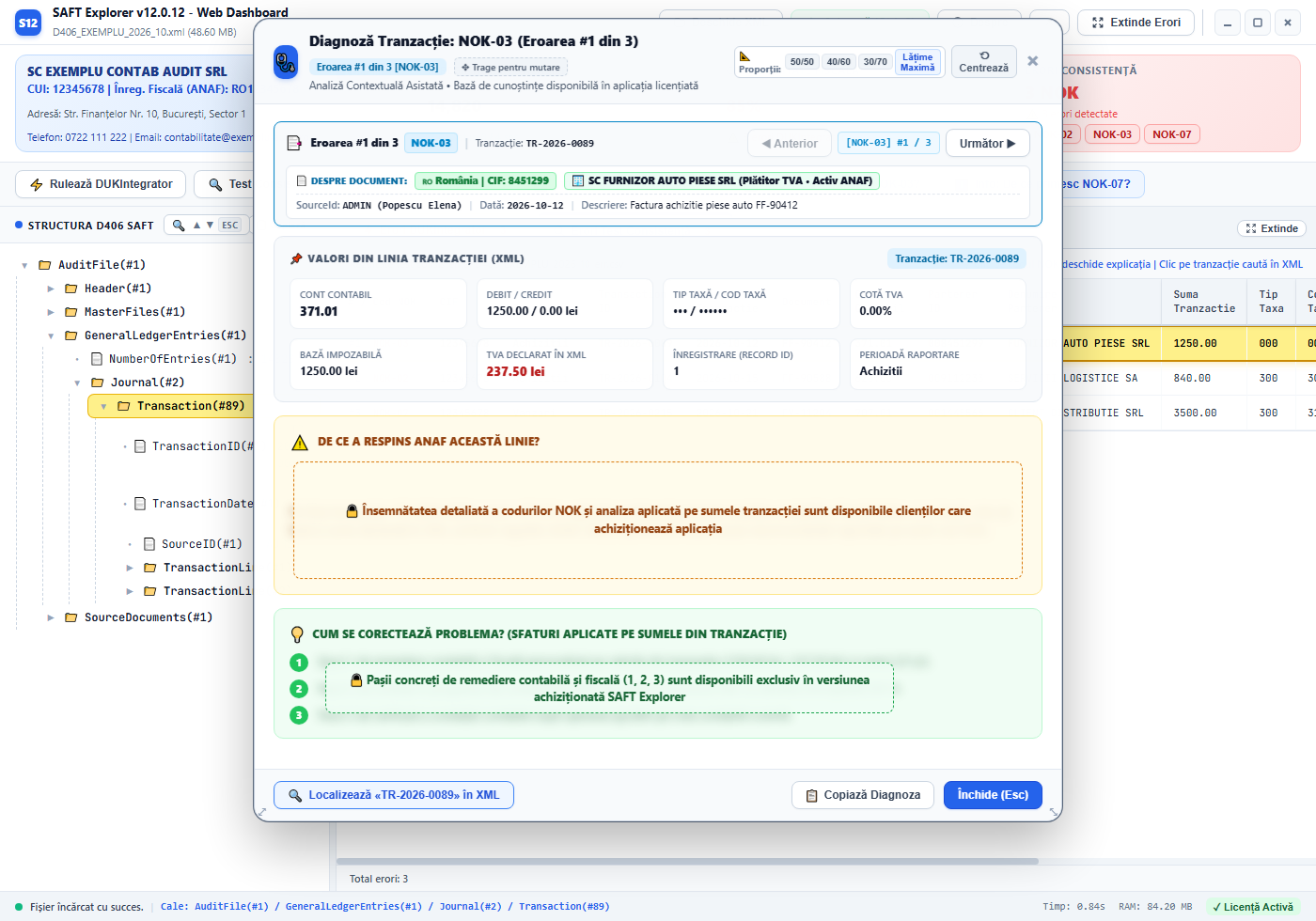Click the pushpin icon by Valori din linia
1316x921 pixels.
click(x=296, y=258)
